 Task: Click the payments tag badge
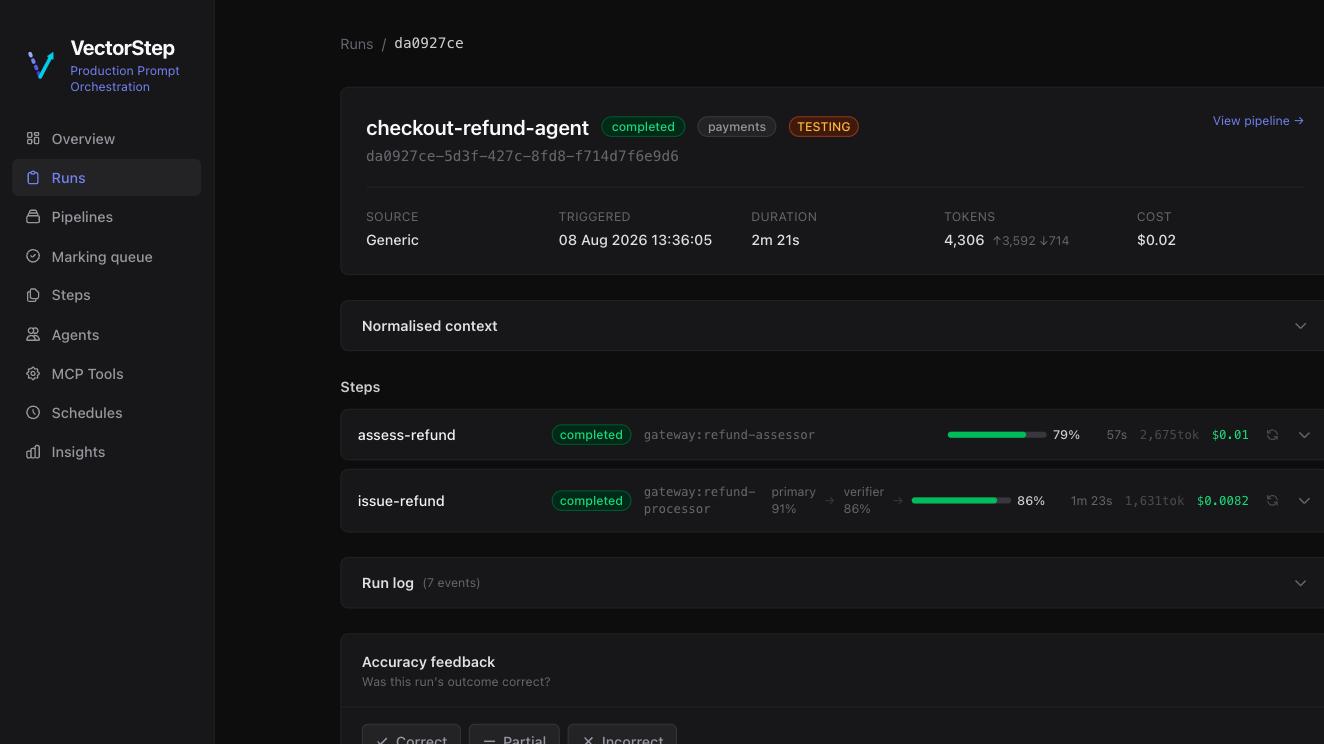(737, 127)
